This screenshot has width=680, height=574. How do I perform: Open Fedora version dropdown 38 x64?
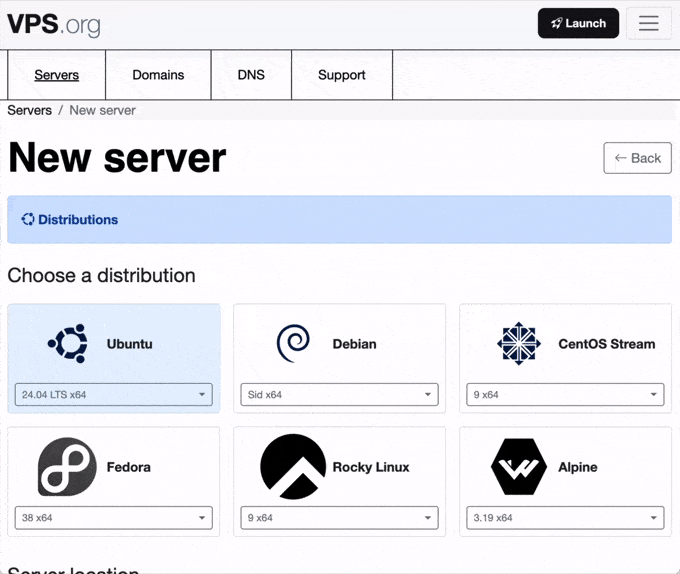point(114,518)
